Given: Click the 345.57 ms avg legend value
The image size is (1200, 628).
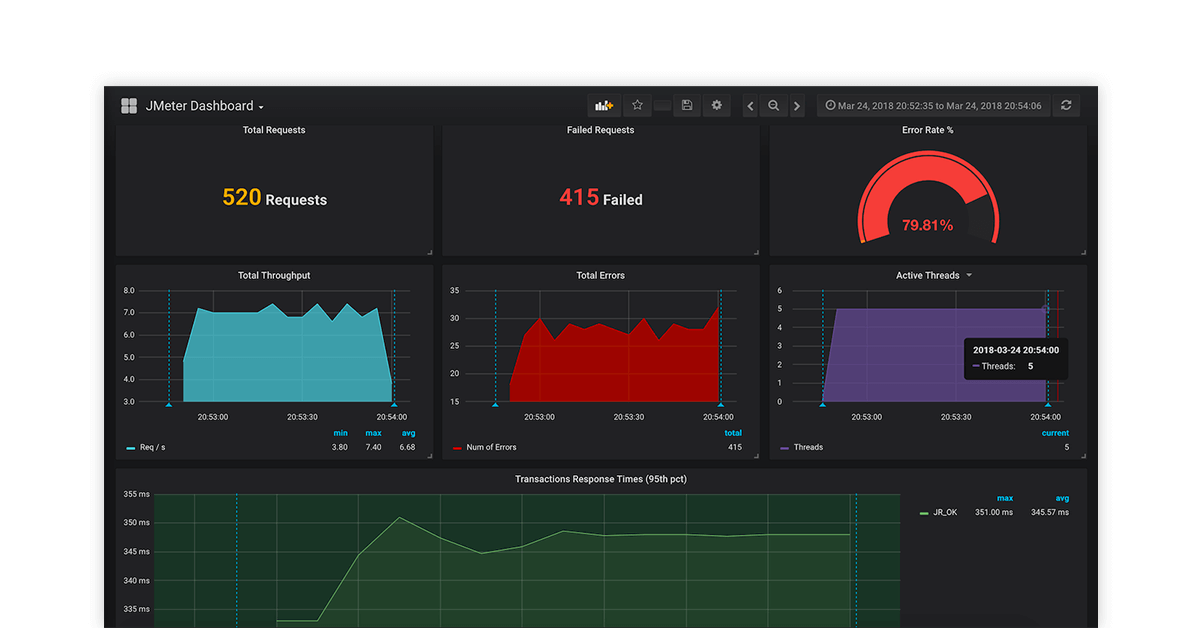Looking at the screenshot, I should tap(1050, 512).
